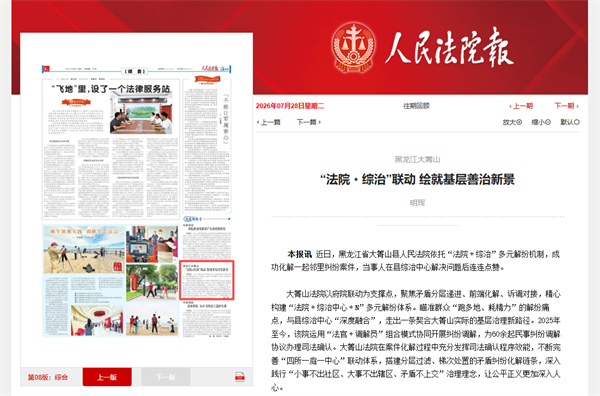Click the beach photography photo in the page preview
Image resolution: width=600 pixels, height=396 pixels.
[x=84, y=249]
